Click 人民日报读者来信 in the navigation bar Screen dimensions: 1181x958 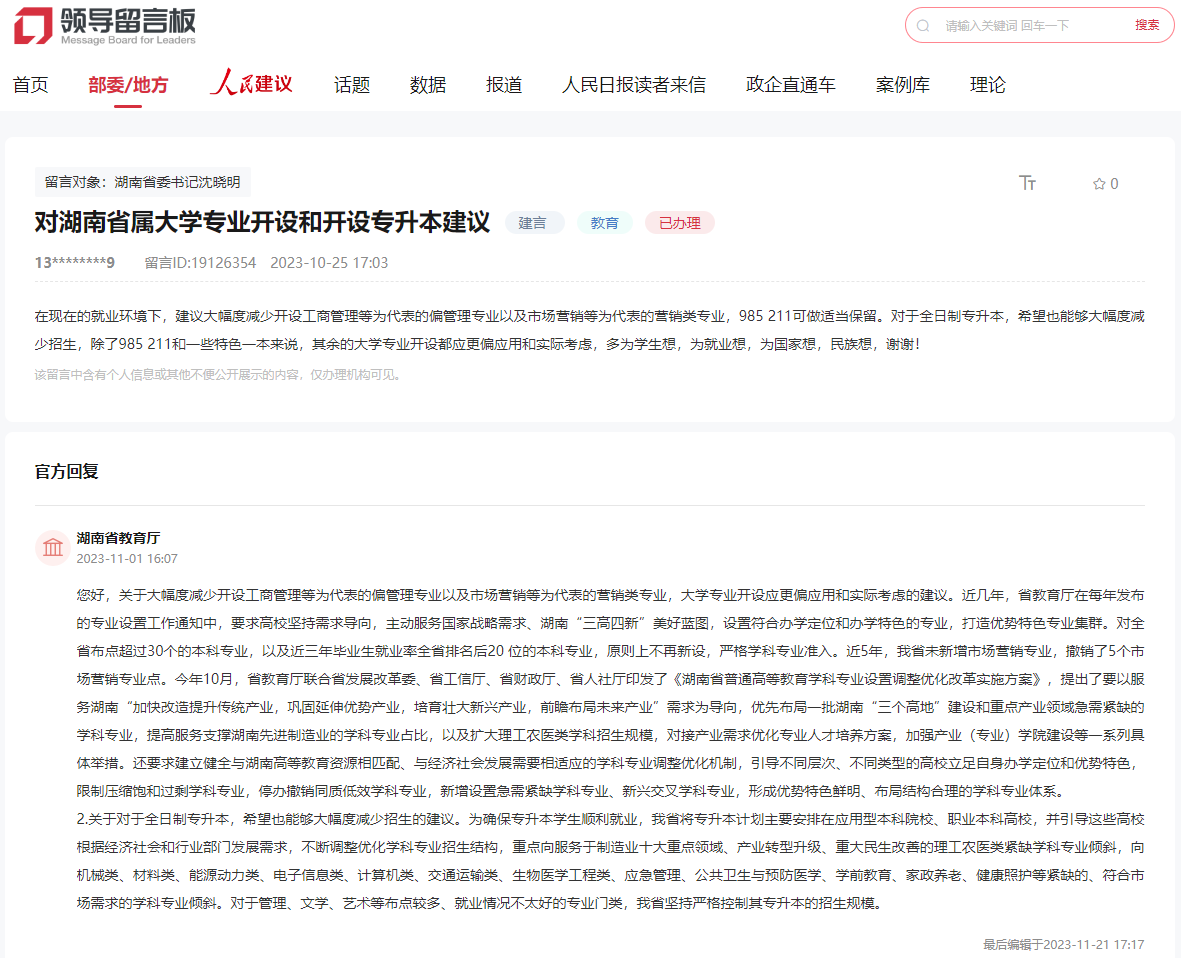point(633,85)
